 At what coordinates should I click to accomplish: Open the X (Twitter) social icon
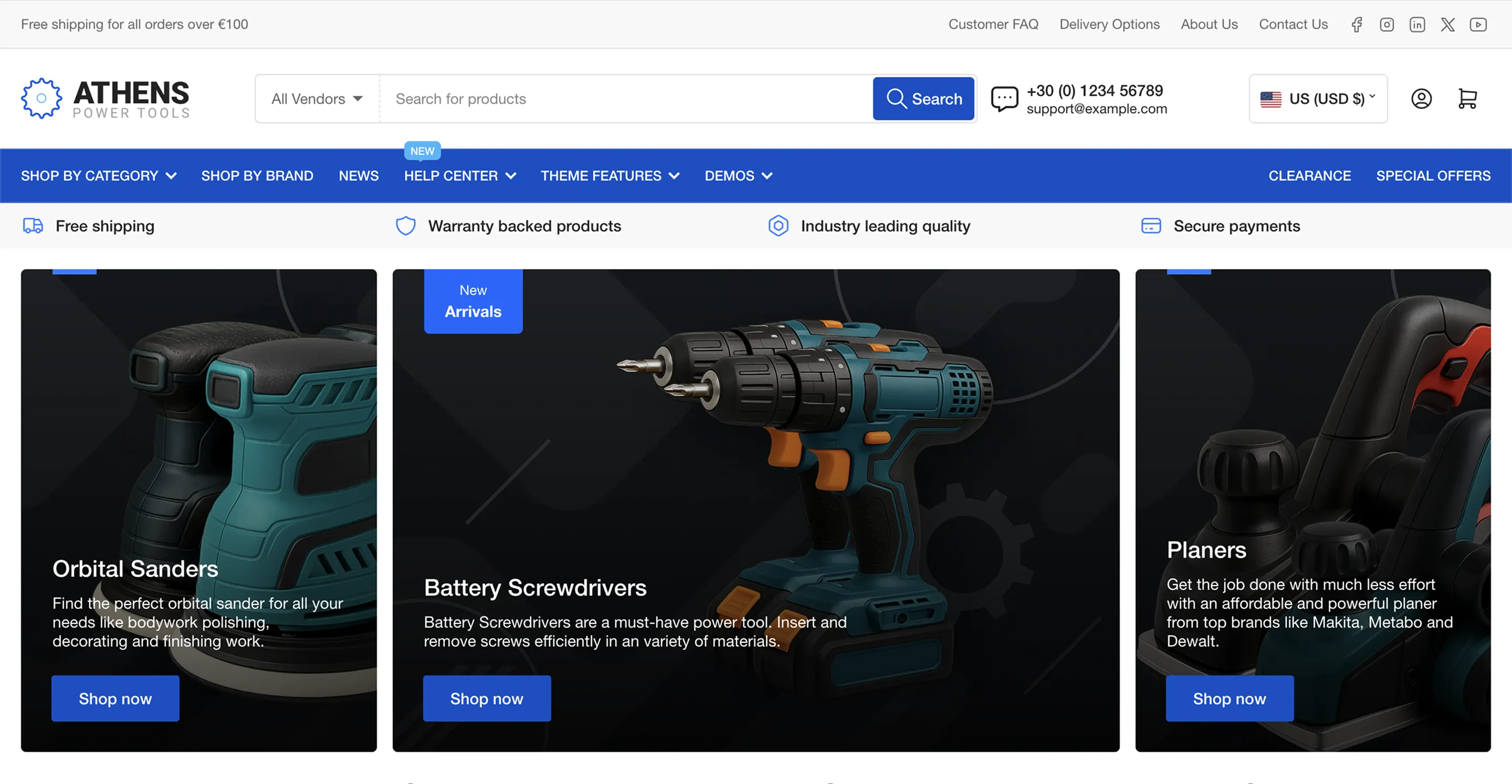1447,25
